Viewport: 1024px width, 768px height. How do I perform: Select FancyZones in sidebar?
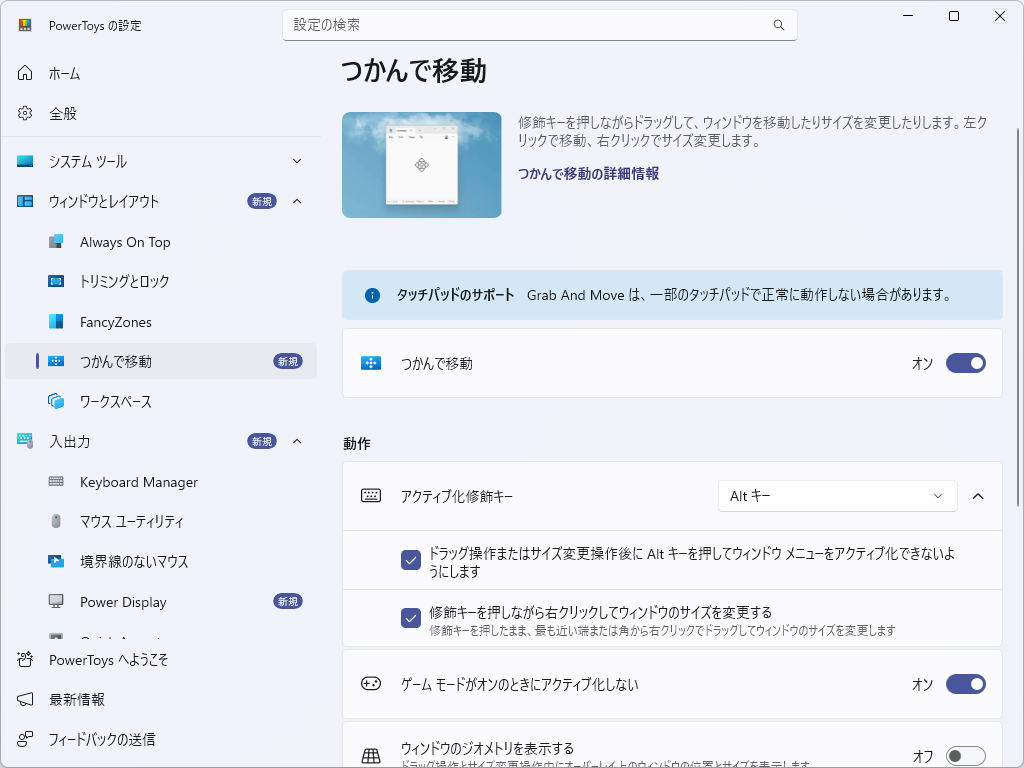coord(161,321)
